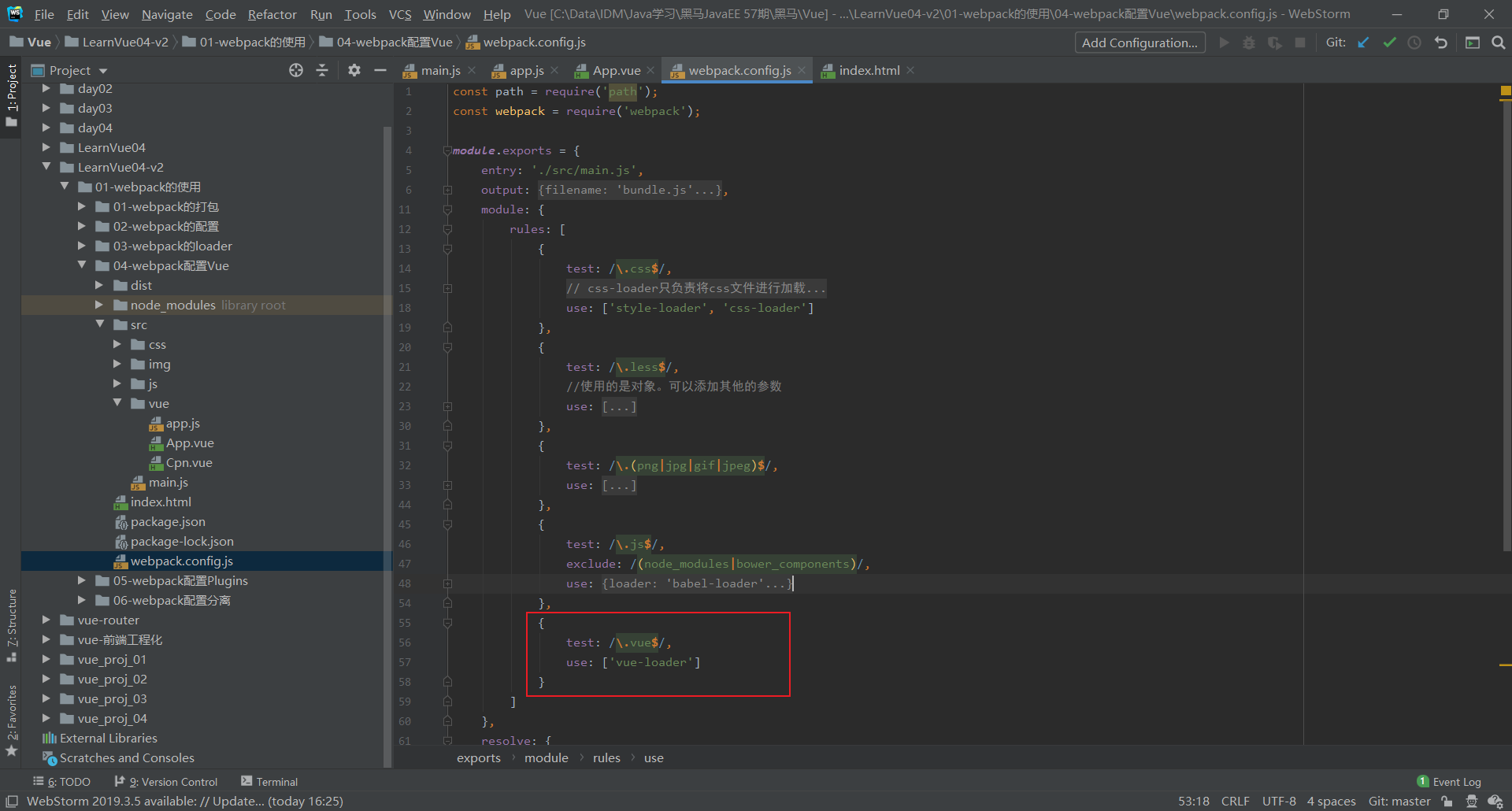Unfold babel-loader block on line 48

(x=447, y=583)
